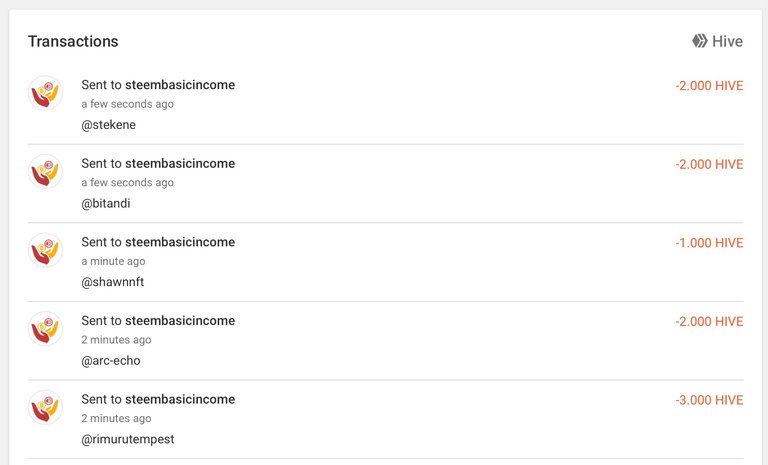Open avatar of the @arc-echo transaction
This screenshot has height=465, width=768.
point(46,329)
